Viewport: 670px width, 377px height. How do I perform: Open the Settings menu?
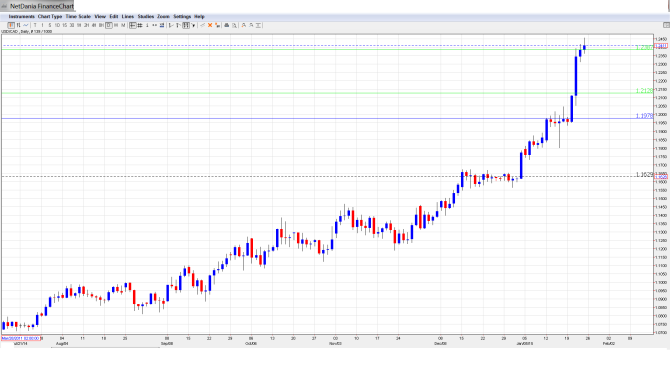coord(182,17)
